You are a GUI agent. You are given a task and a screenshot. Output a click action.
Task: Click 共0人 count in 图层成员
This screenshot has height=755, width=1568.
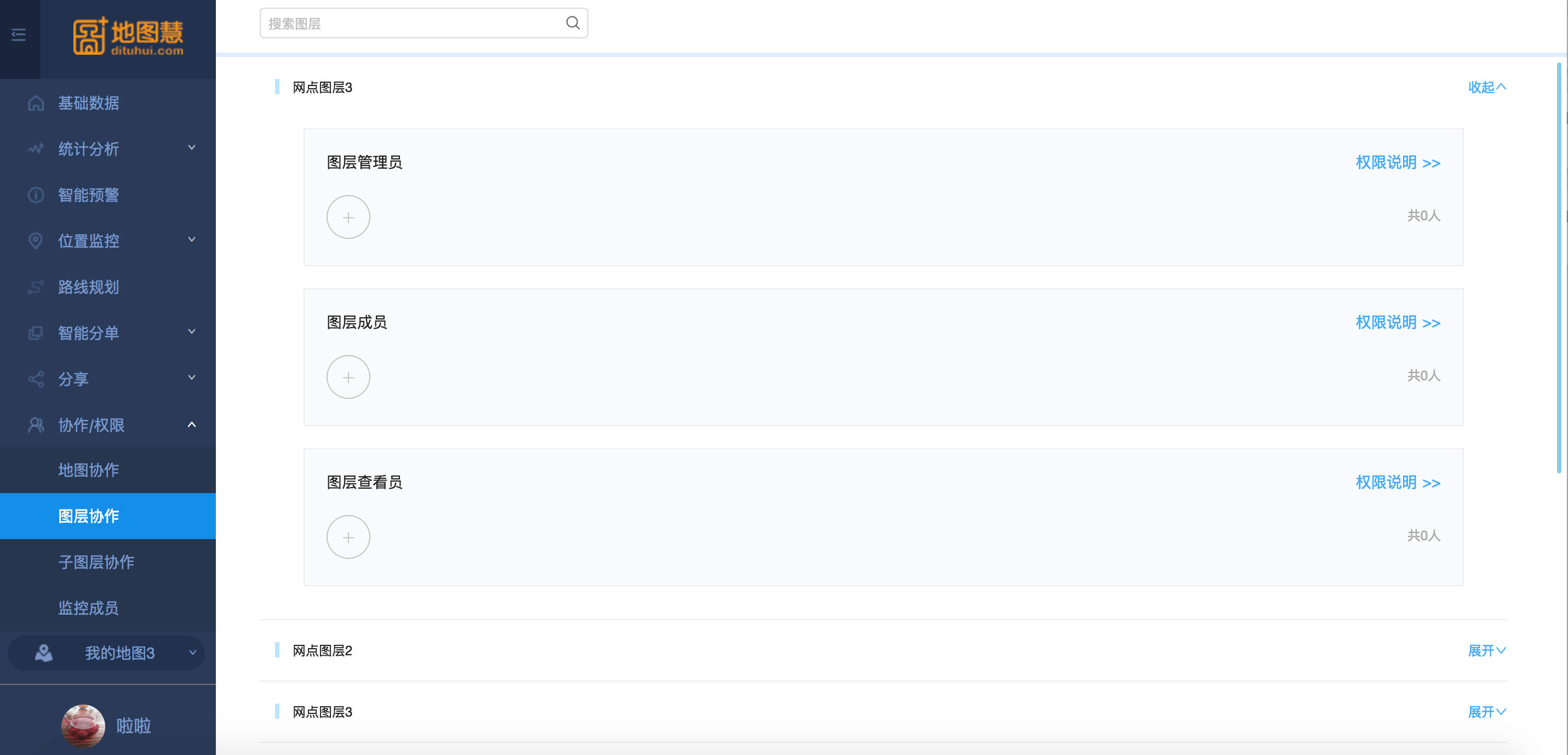coord(1424,376)
